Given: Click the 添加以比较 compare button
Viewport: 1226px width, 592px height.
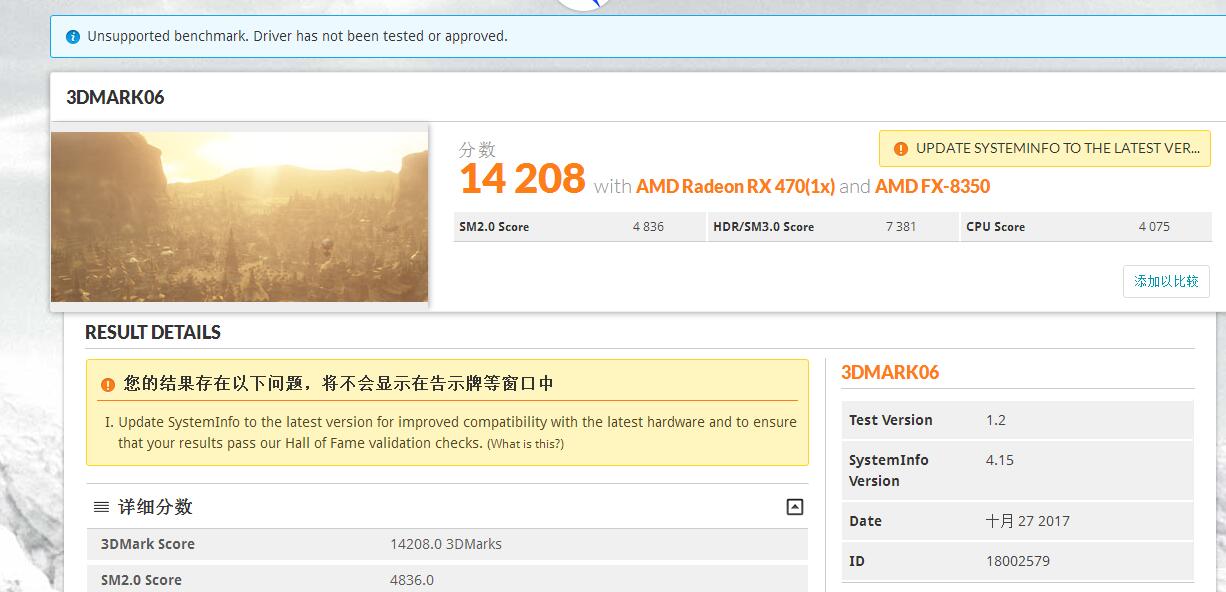Looking at the screenshot, I should pos(1166,281).
